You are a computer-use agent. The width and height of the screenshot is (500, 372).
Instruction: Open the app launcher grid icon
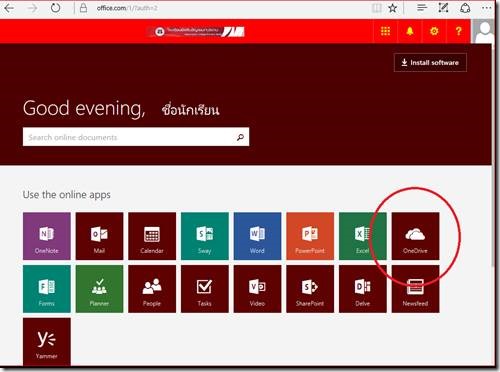(385, 31)
